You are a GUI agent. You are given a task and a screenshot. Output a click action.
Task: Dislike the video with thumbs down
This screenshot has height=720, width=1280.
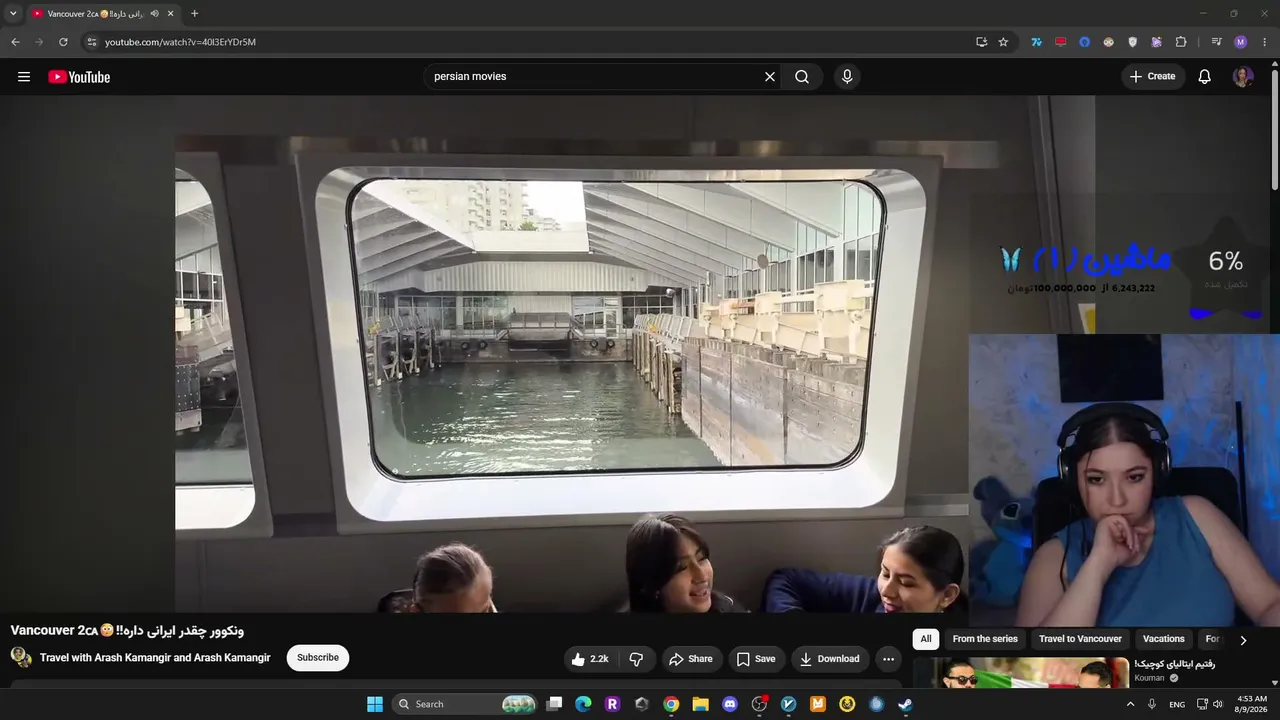click(x=636, y=659)
